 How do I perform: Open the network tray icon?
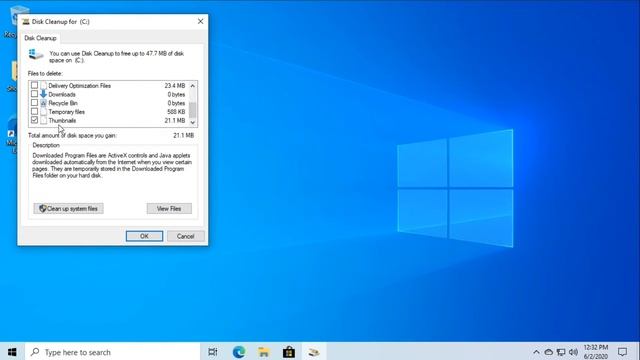coord(561,352)
